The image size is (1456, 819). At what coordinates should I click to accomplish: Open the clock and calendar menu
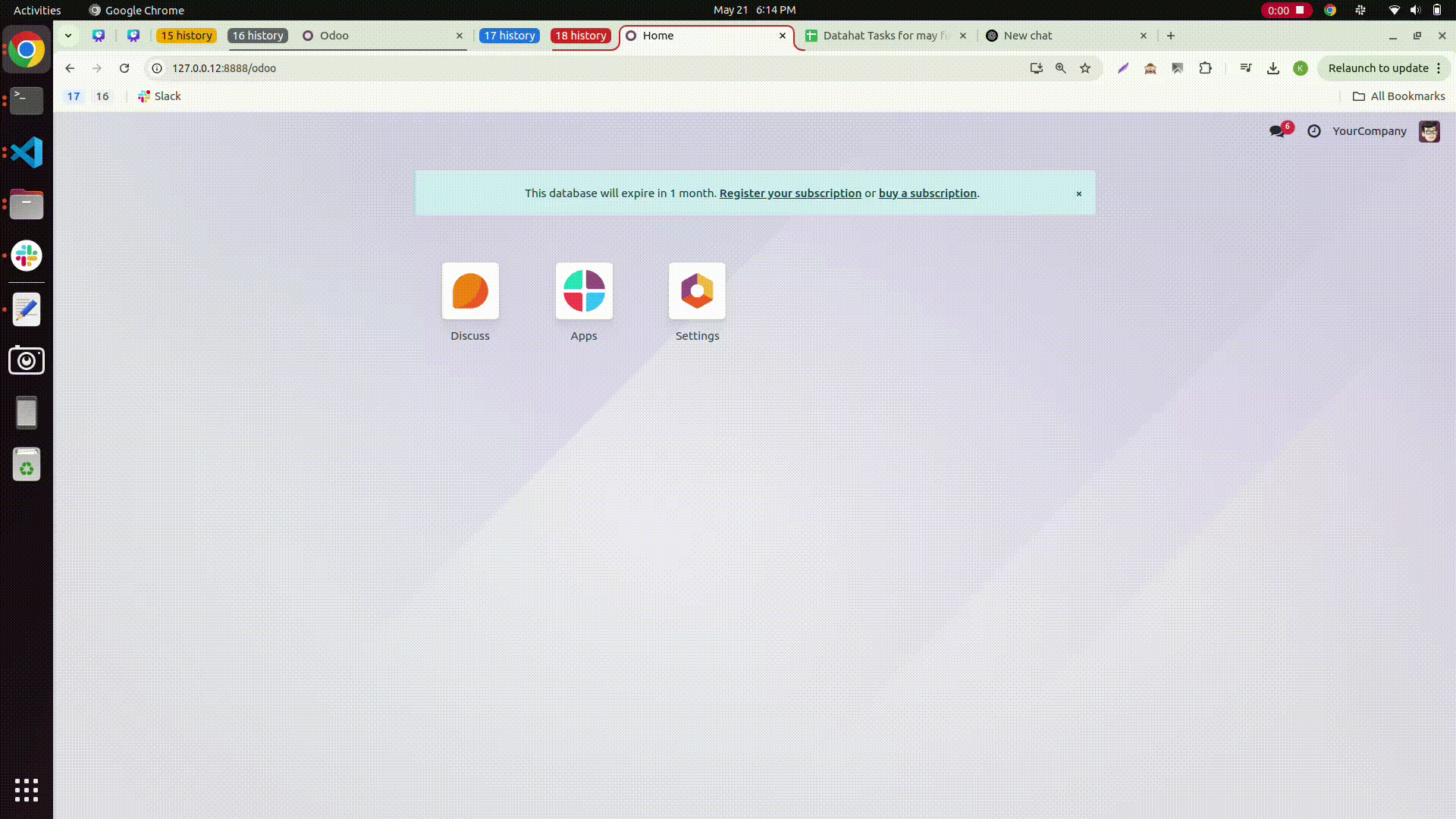755,10
